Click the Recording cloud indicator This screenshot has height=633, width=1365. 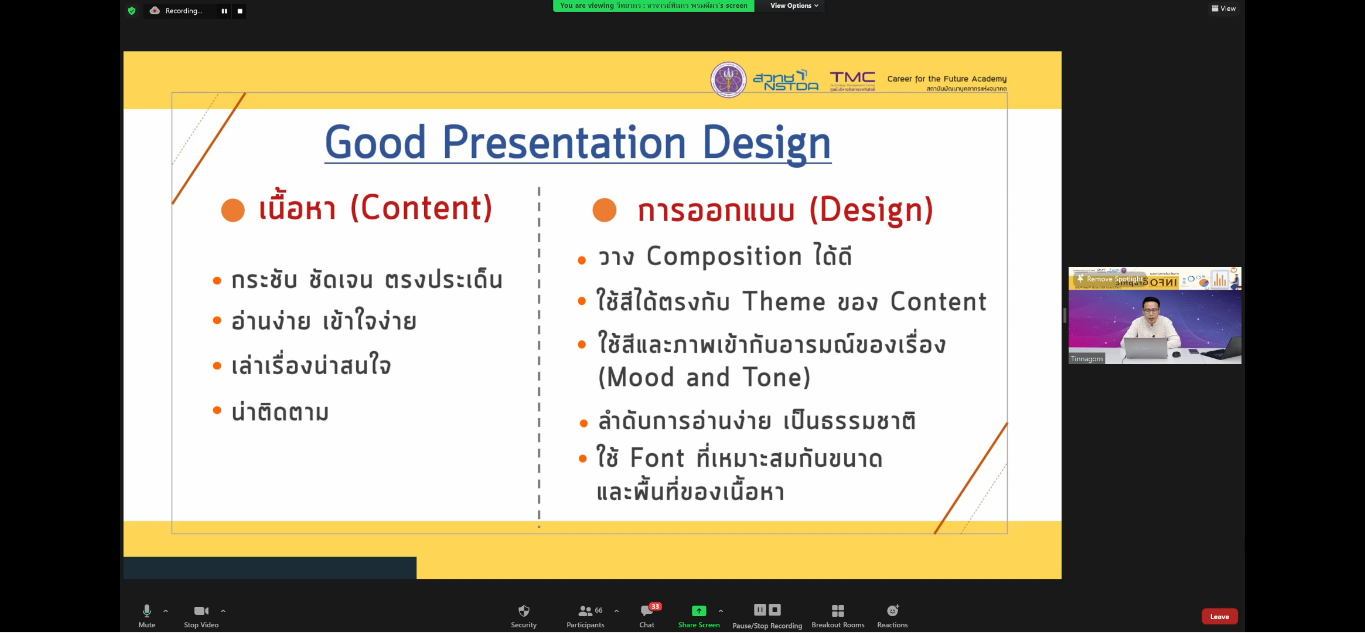click(x=176, y=11)
